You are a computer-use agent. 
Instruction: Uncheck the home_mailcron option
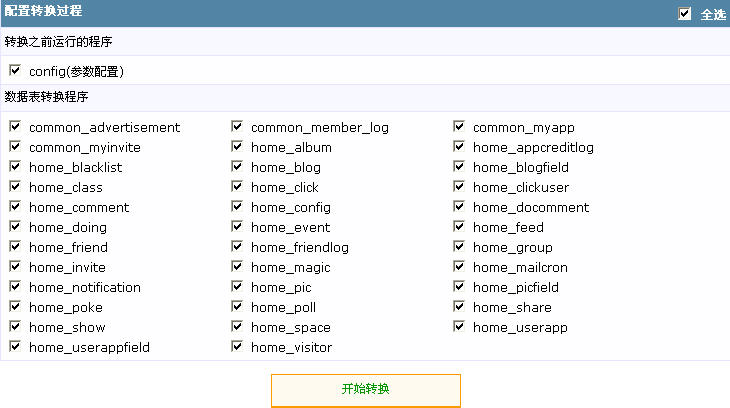[459, 267]
